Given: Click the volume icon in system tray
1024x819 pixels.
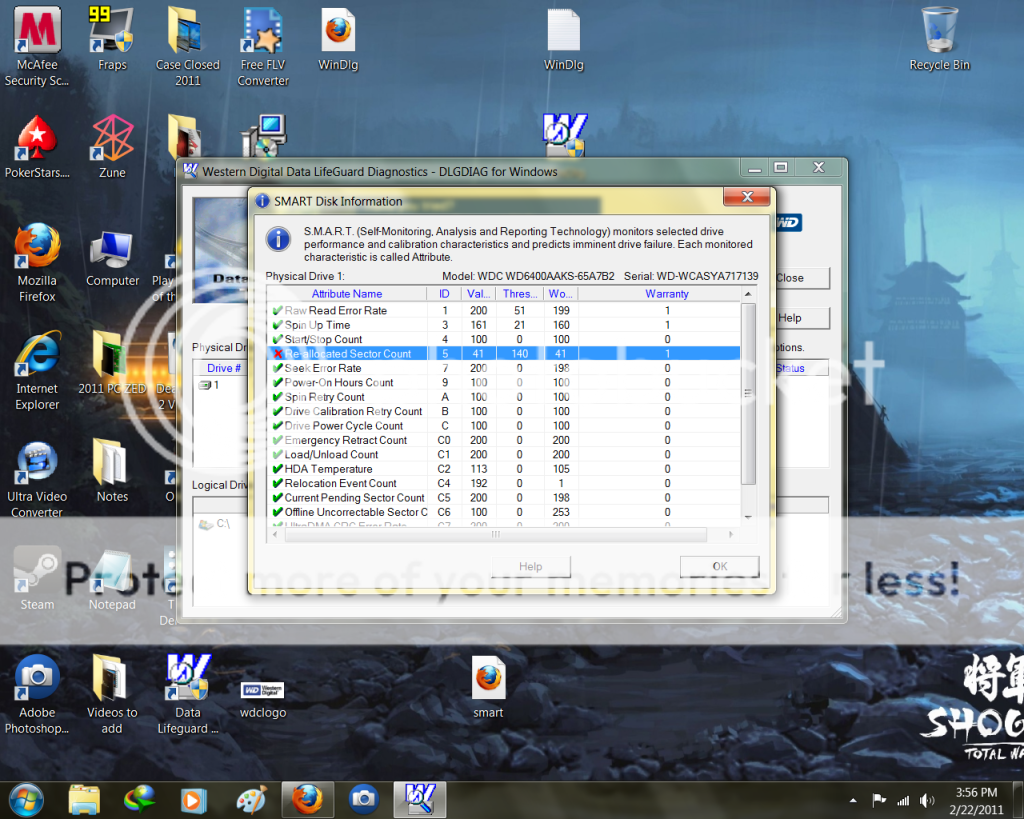Looking at the screenshot, I should 926,800.
